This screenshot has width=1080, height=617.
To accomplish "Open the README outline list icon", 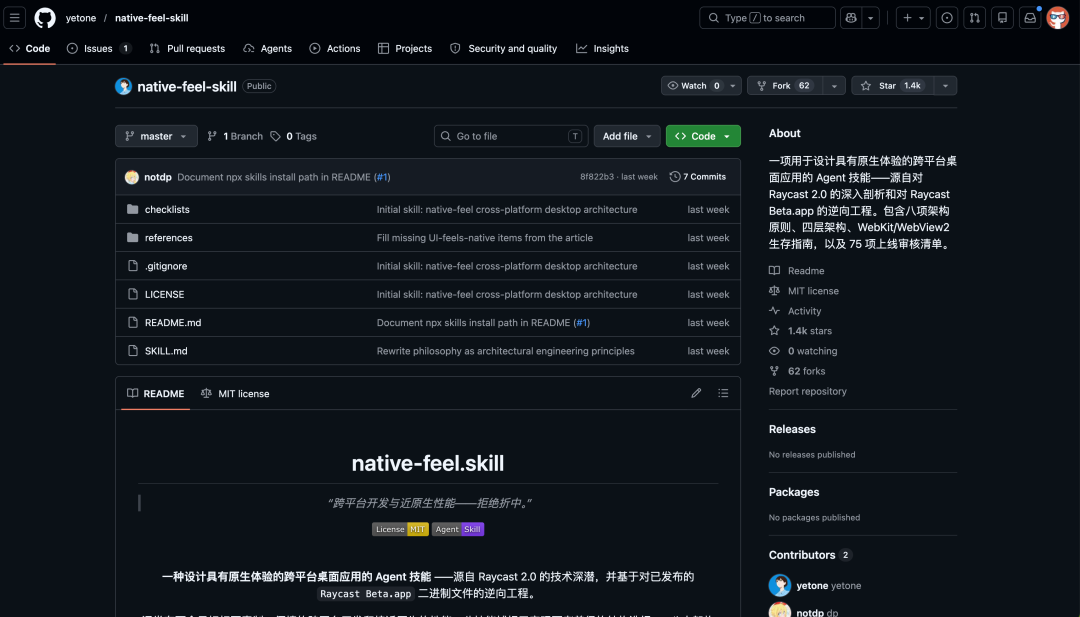I will 723,393.
